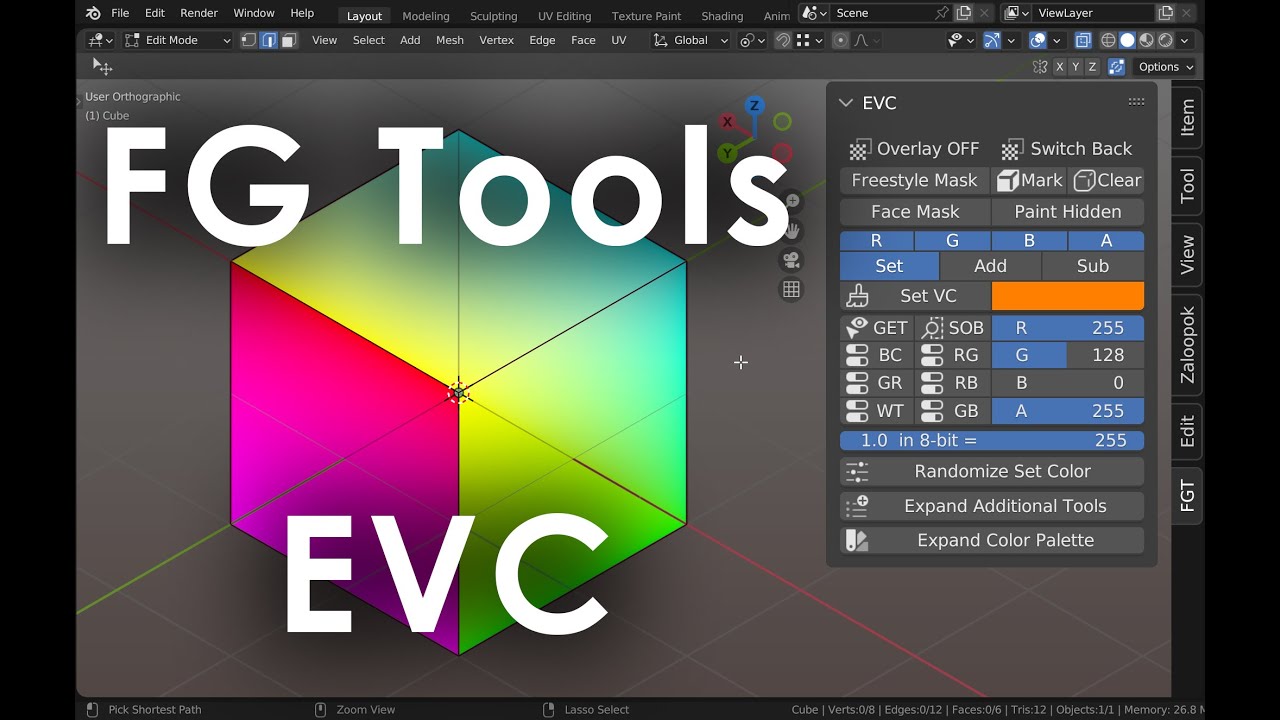
Task: Click green Y axis on navigation gizmo
Action: click(727, 153)
